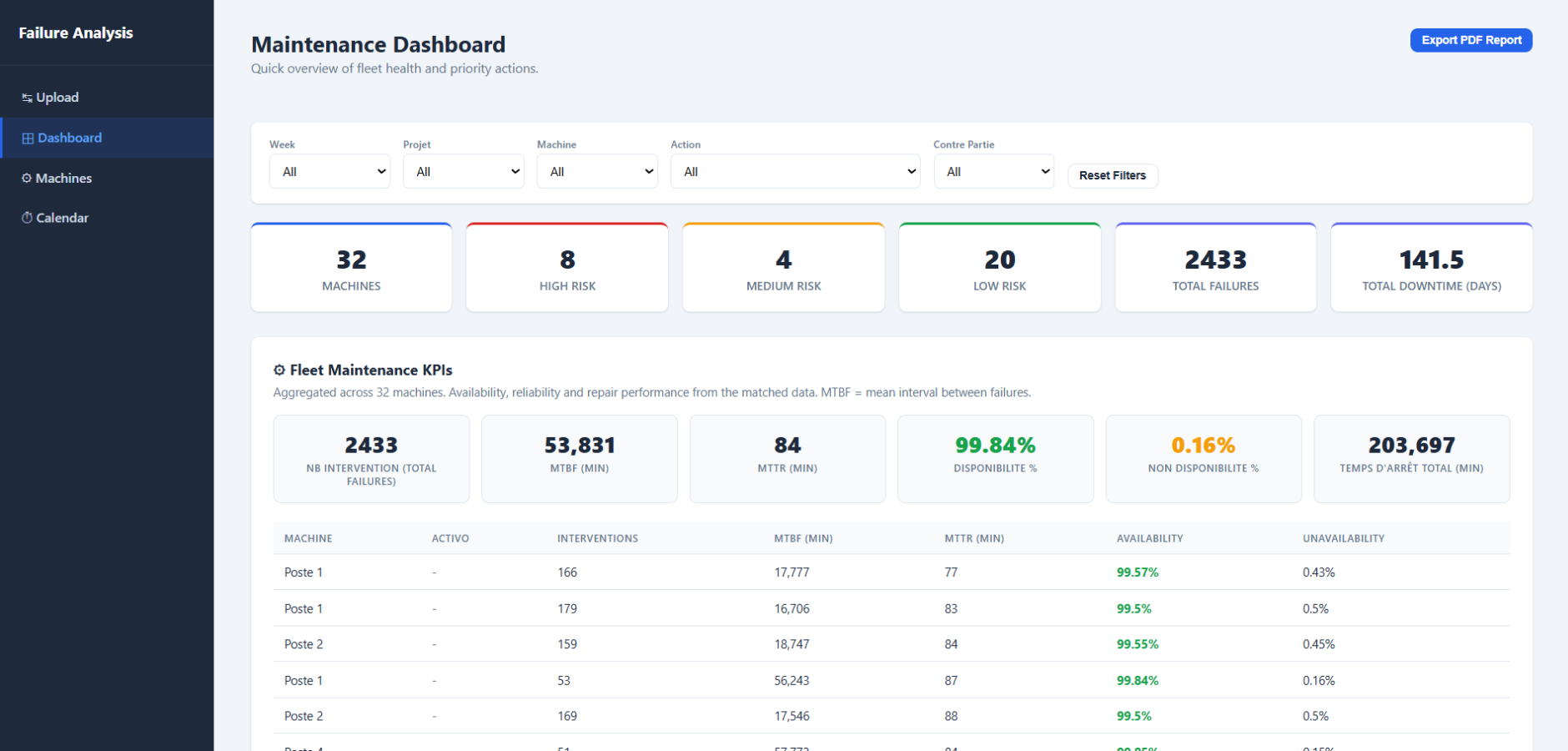Click the Upload icon in sidebar
This screenshot has height=751, width=1568.
tap(27, 98)
